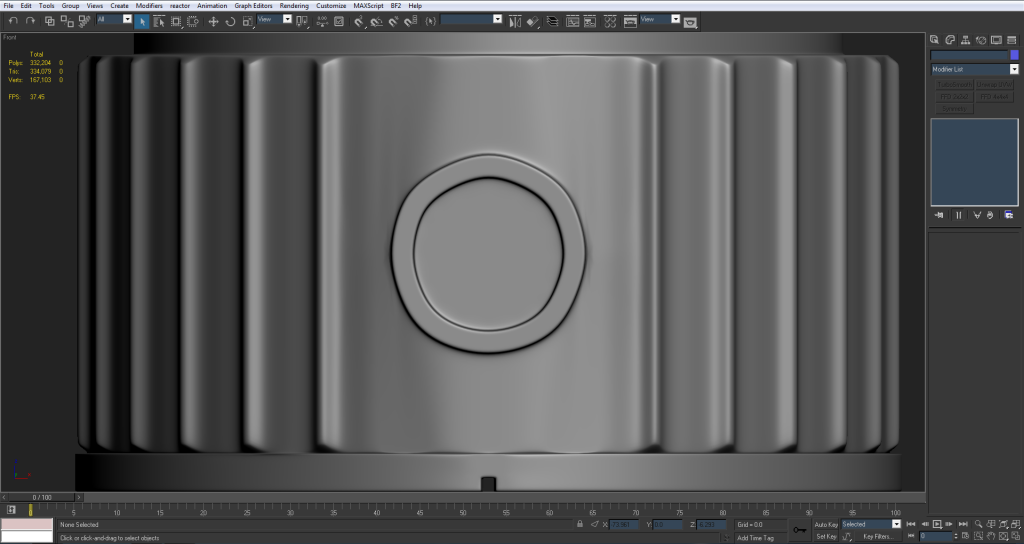Open the Create command panel tab

tap(936, 39)
